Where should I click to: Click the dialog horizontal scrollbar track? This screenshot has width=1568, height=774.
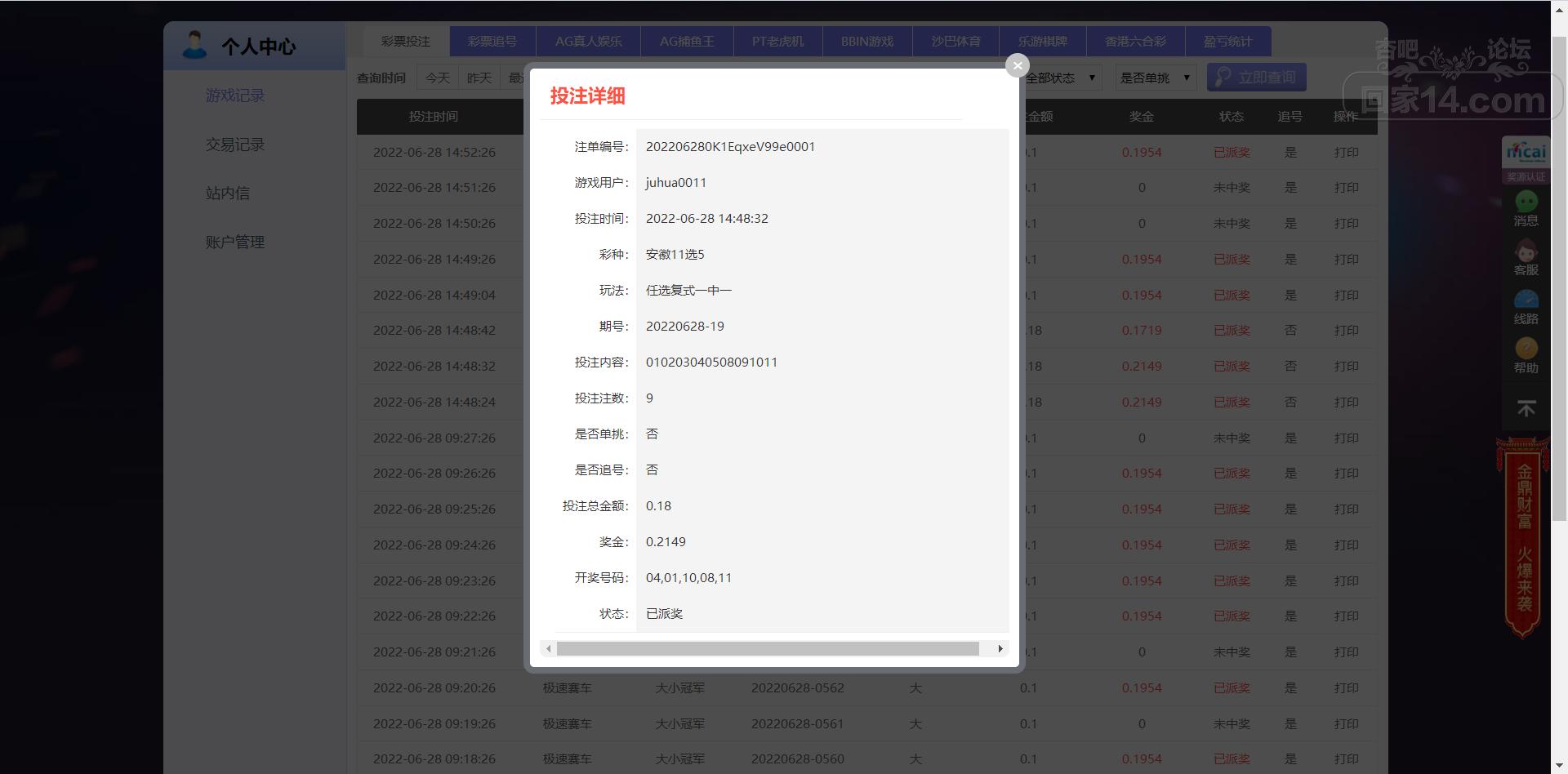tap(768, 649)
